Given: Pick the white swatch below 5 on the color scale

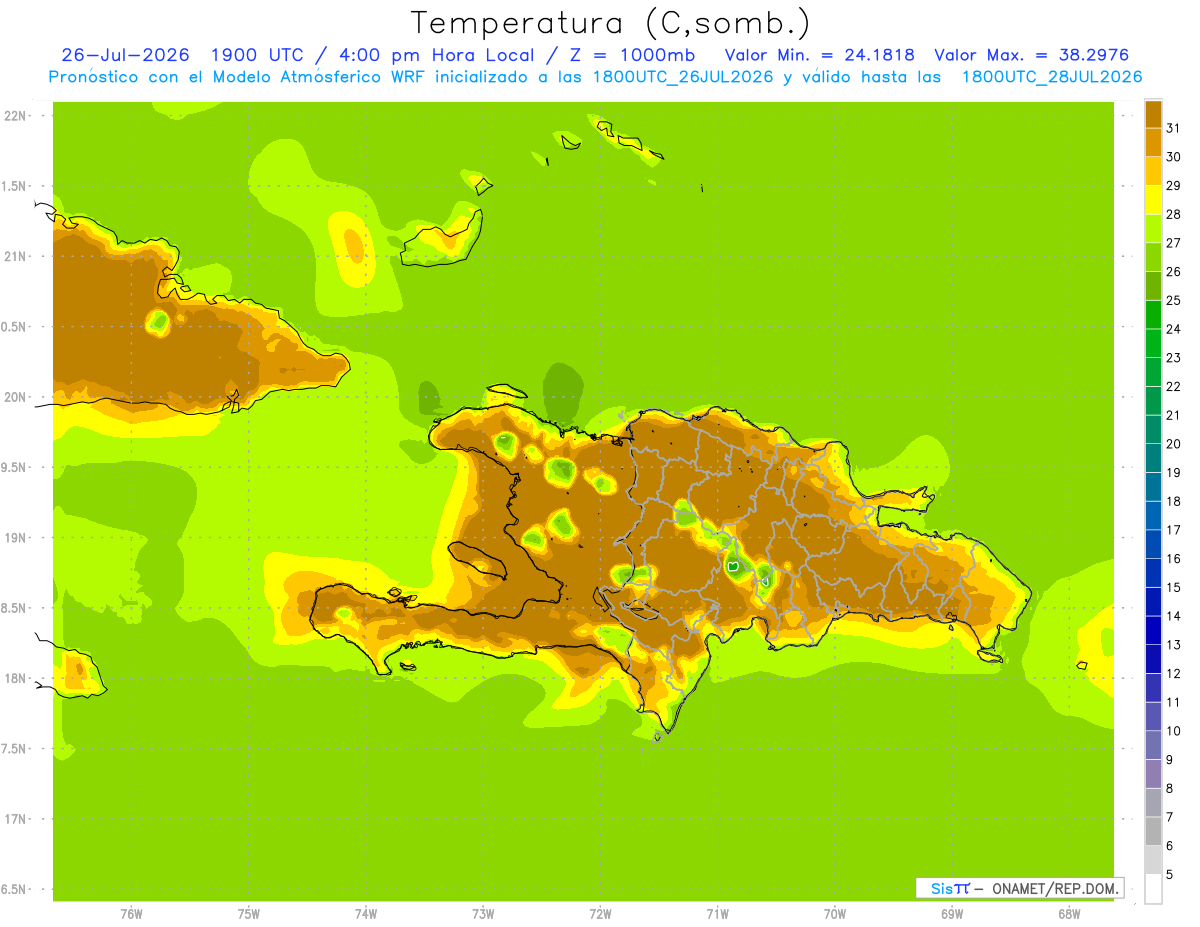Looking at the screenshot, I should [x=1153, y=889].
